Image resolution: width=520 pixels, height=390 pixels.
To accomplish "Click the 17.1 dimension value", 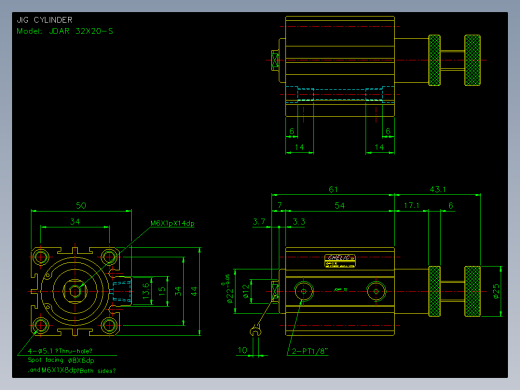I will click(x=411, y=205).
